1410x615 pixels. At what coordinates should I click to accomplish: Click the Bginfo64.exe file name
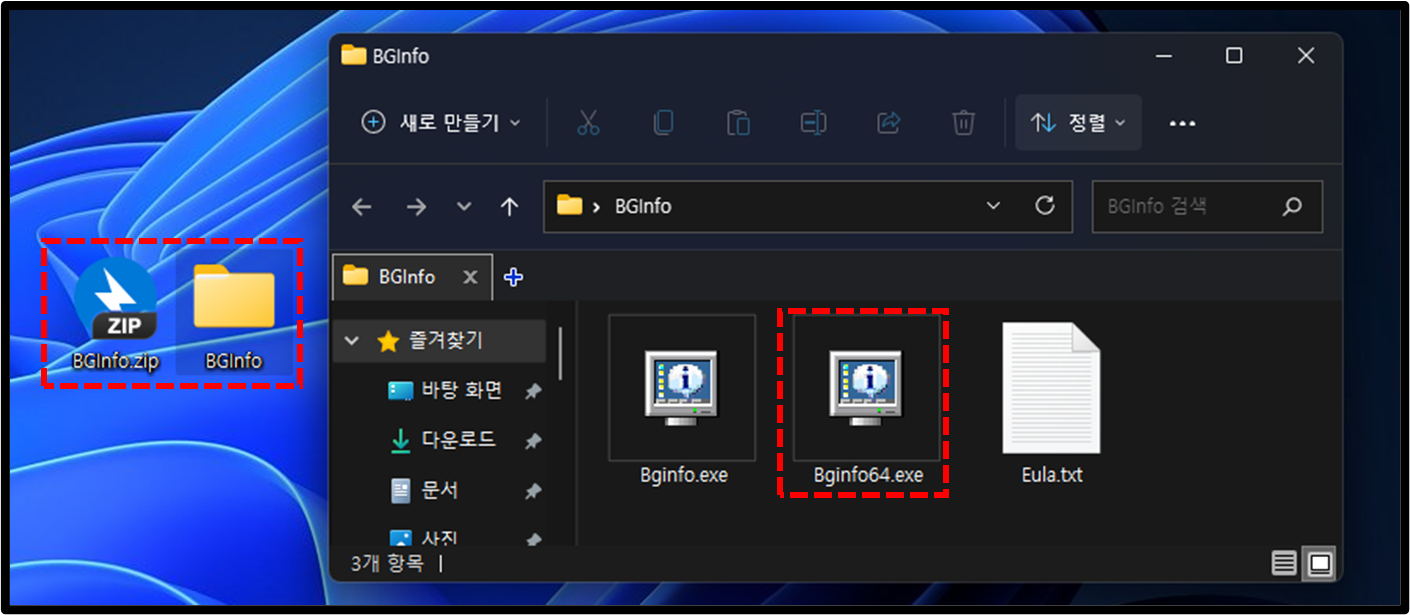tap(868, 476)
